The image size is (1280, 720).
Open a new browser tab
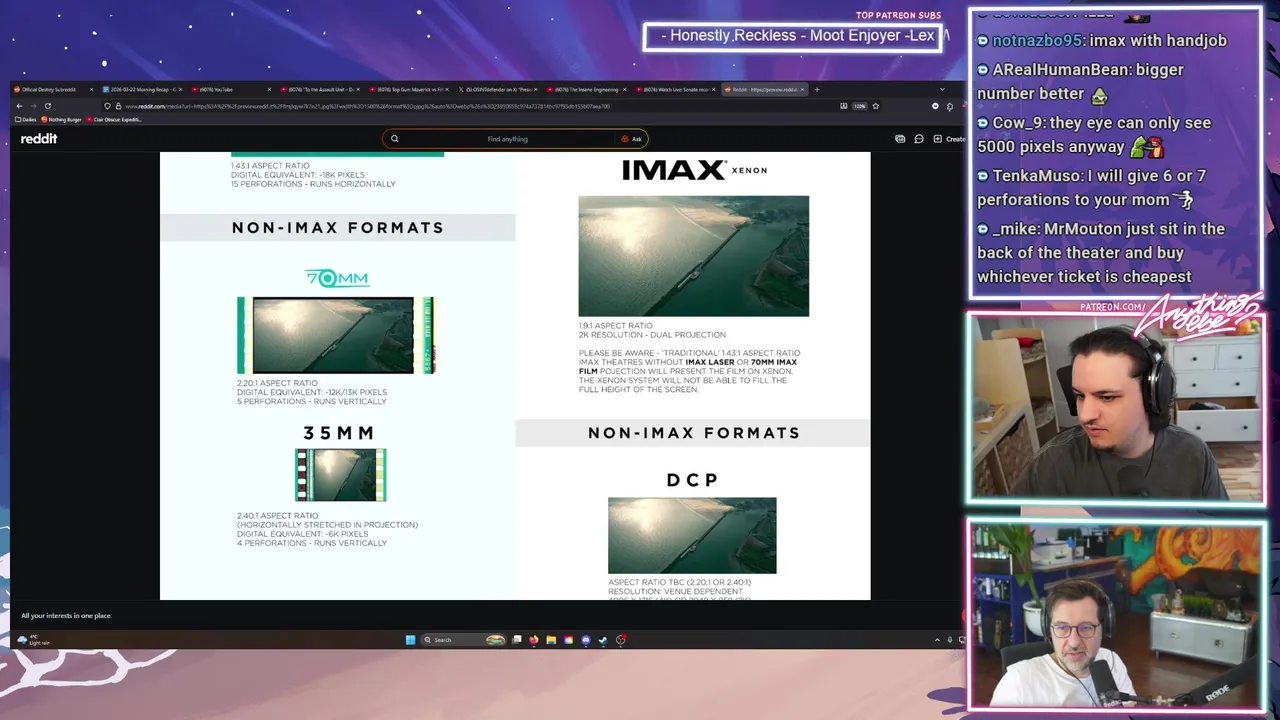click(x=816, y=90)
